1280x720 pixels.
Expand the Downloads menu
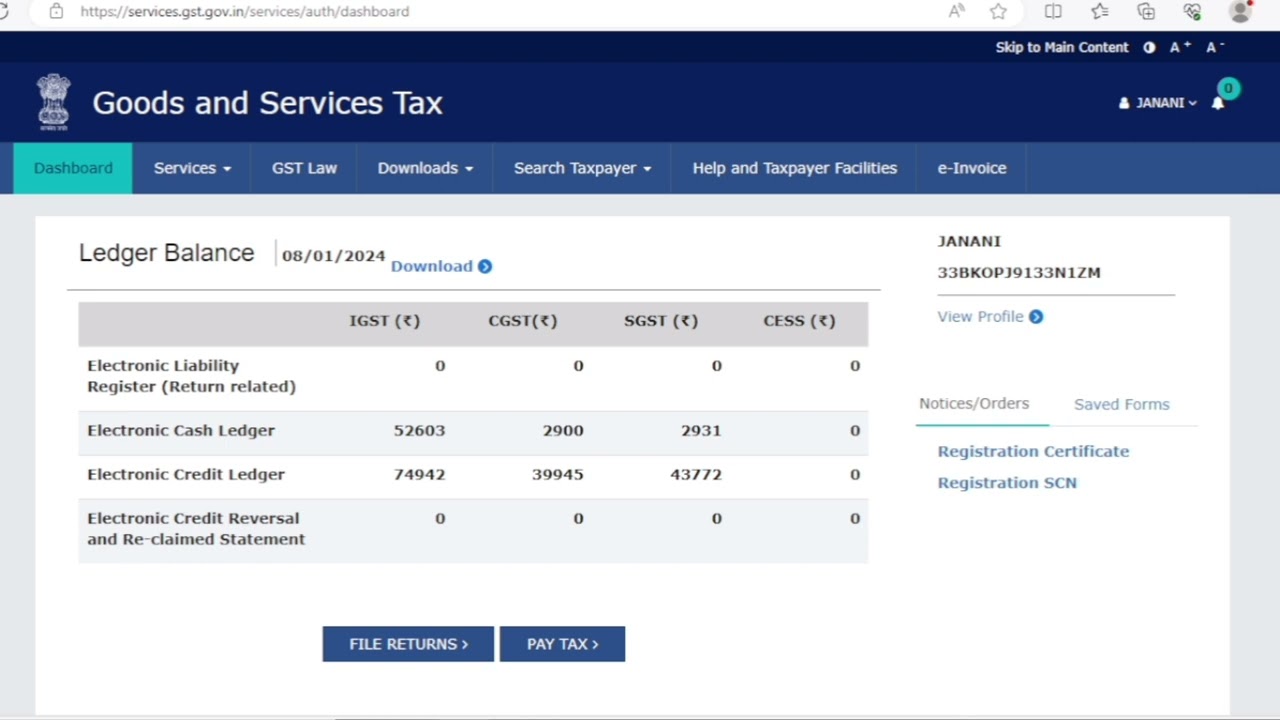click(x=425, y=168)
